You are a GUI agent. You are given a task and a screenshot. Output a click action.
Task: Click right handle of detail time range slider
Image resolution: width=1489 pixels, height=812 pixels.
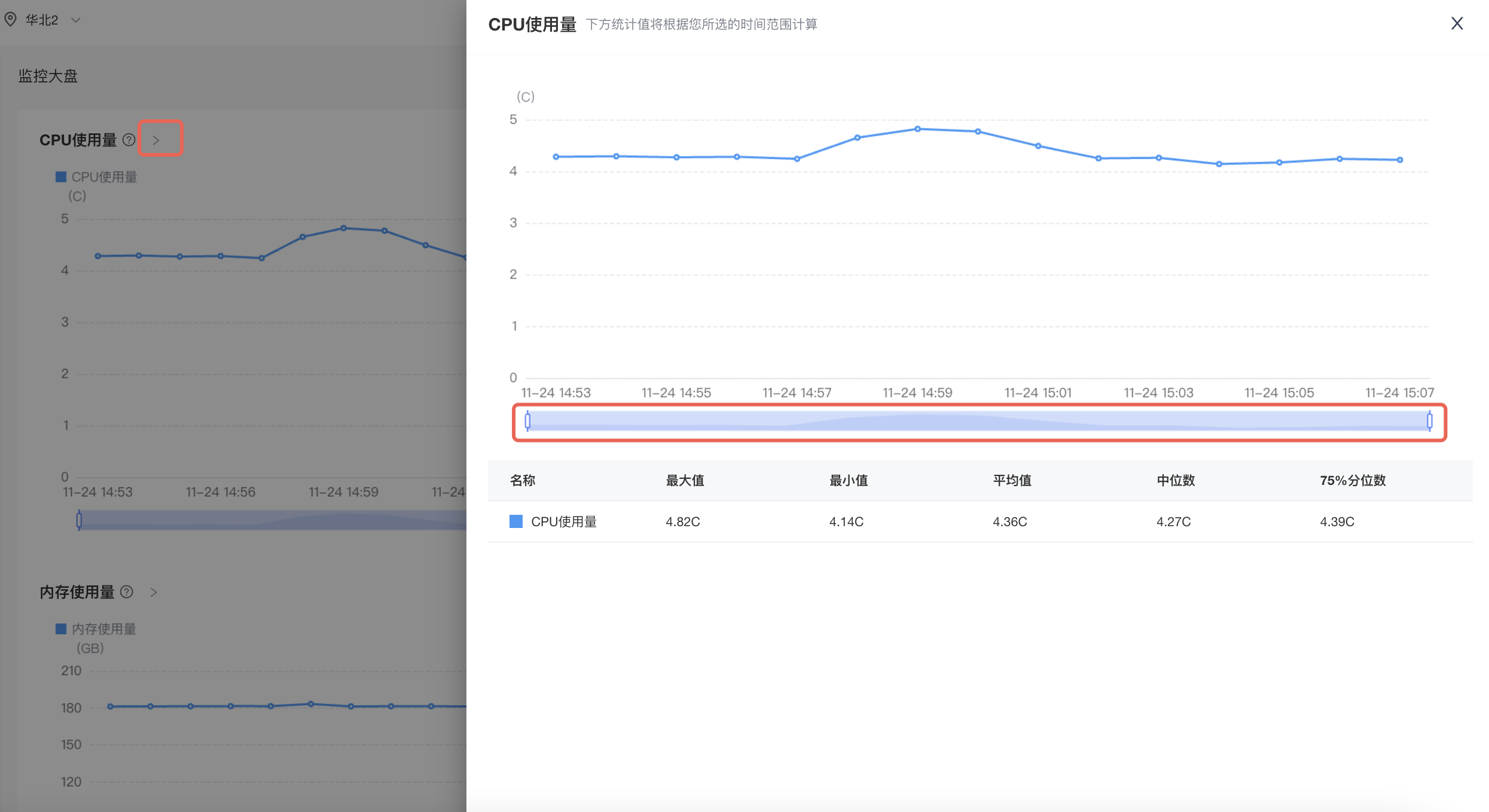(1429, 421)
